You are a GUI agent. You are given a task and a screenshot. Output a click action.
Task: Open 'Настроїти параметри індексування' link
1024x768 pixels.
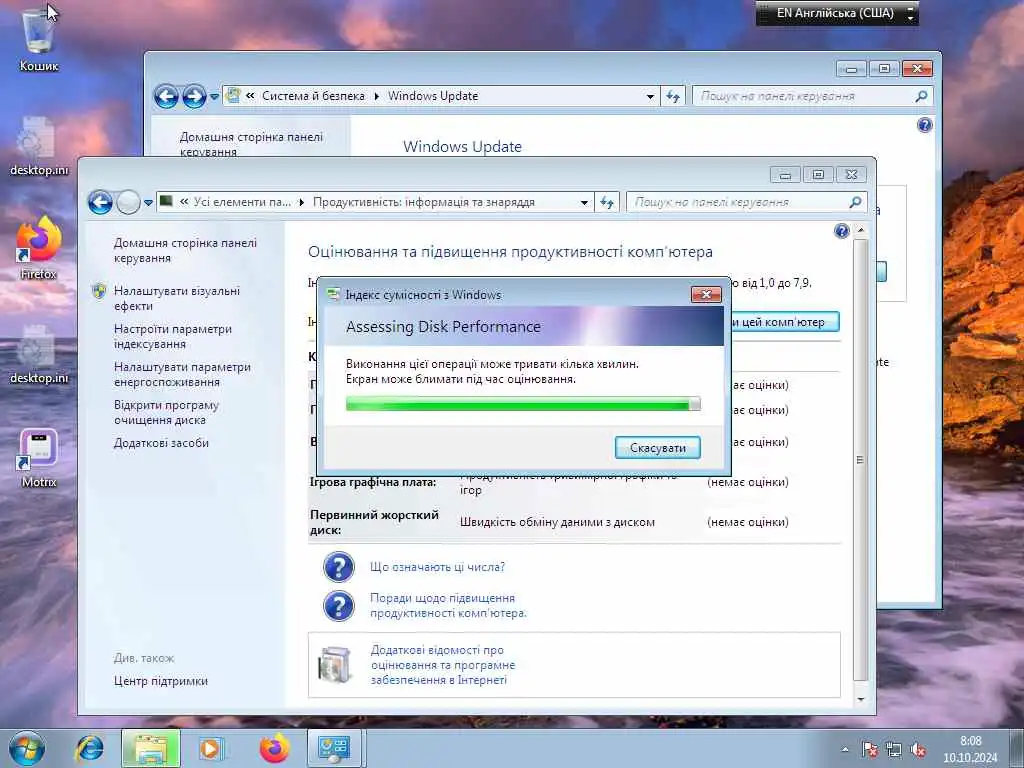172,336
